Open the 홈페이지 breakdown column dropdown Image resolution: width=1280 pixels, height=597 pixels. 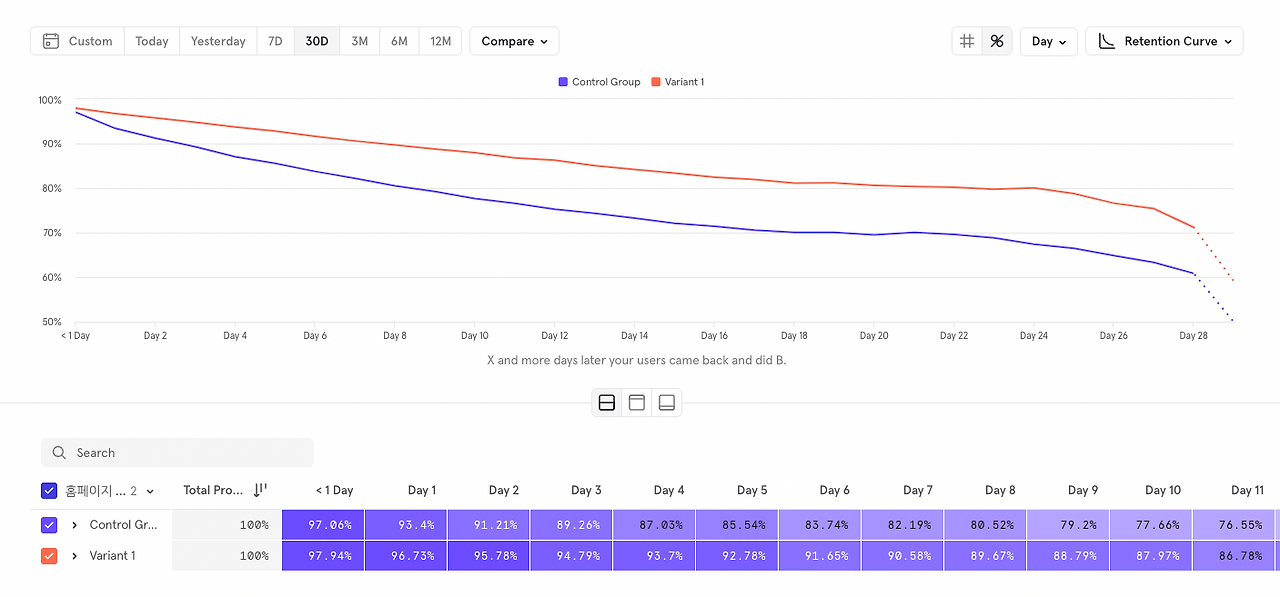[x=110, y=491]
